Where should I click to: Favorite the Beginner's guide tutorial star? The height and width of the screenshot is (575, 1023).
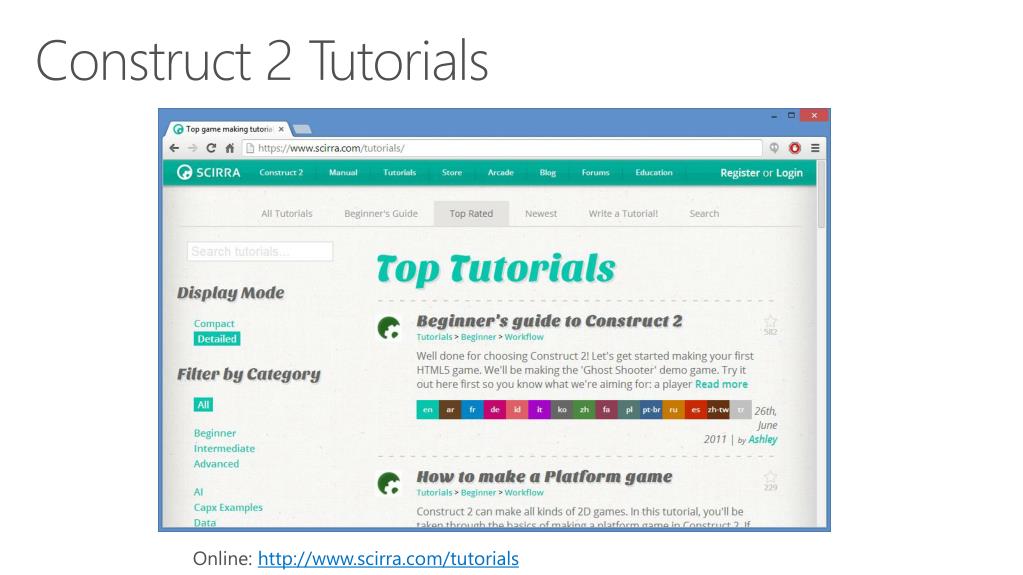[x=770, y=320]
